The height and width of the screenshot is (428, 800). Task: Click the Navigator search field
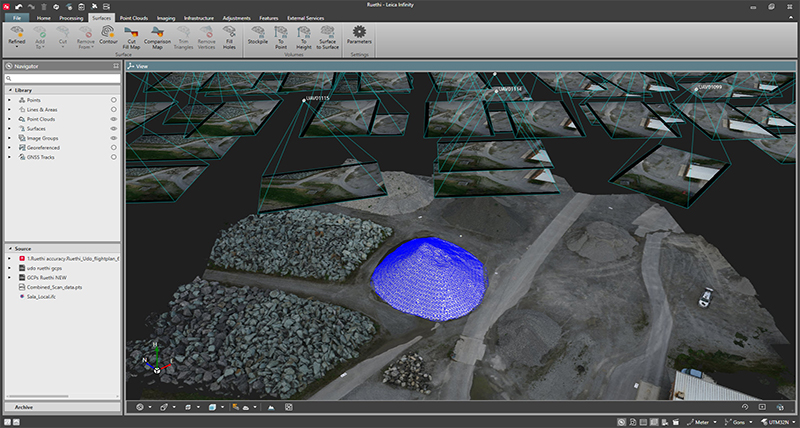coord(62,78)
